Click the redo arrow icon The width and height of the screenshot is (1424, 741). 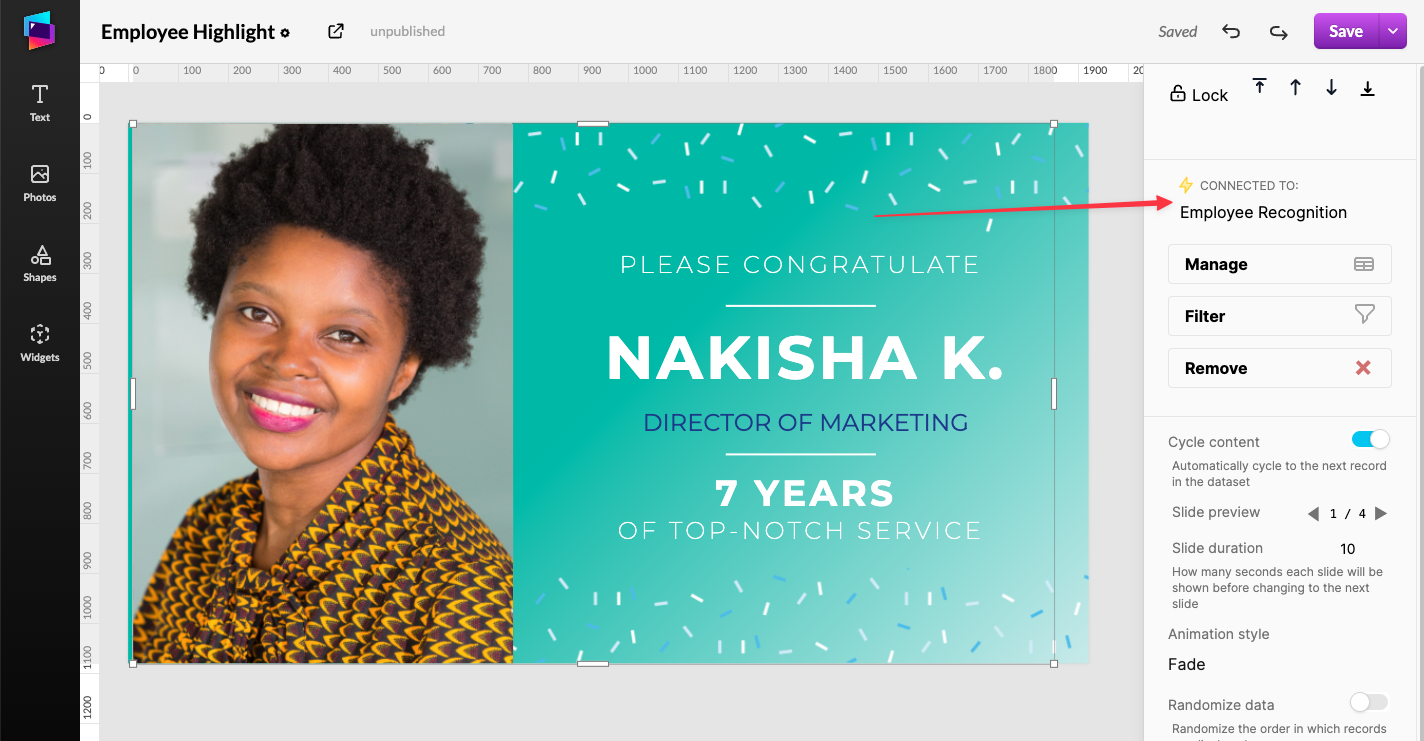[1278, 32]
